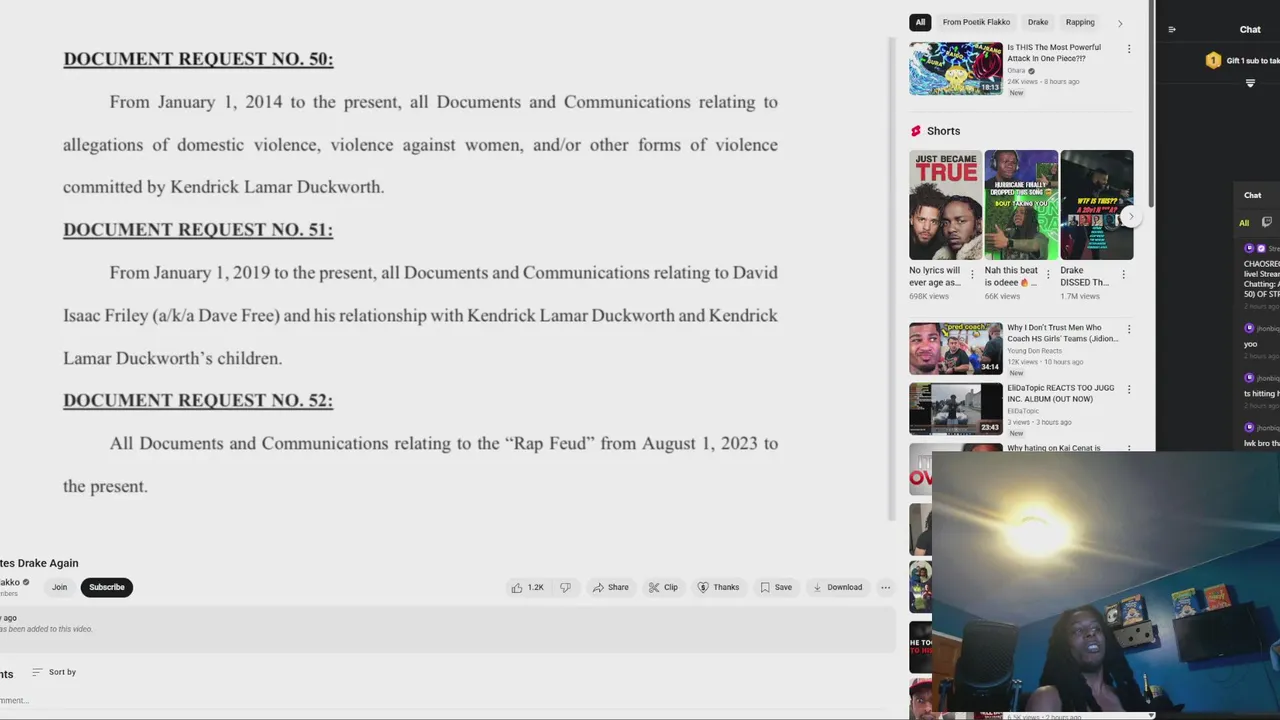Open the Ohara channel link
The width and height of the screenshot is (1280, 720).
pyautogui.click(x=1017, y=71)
